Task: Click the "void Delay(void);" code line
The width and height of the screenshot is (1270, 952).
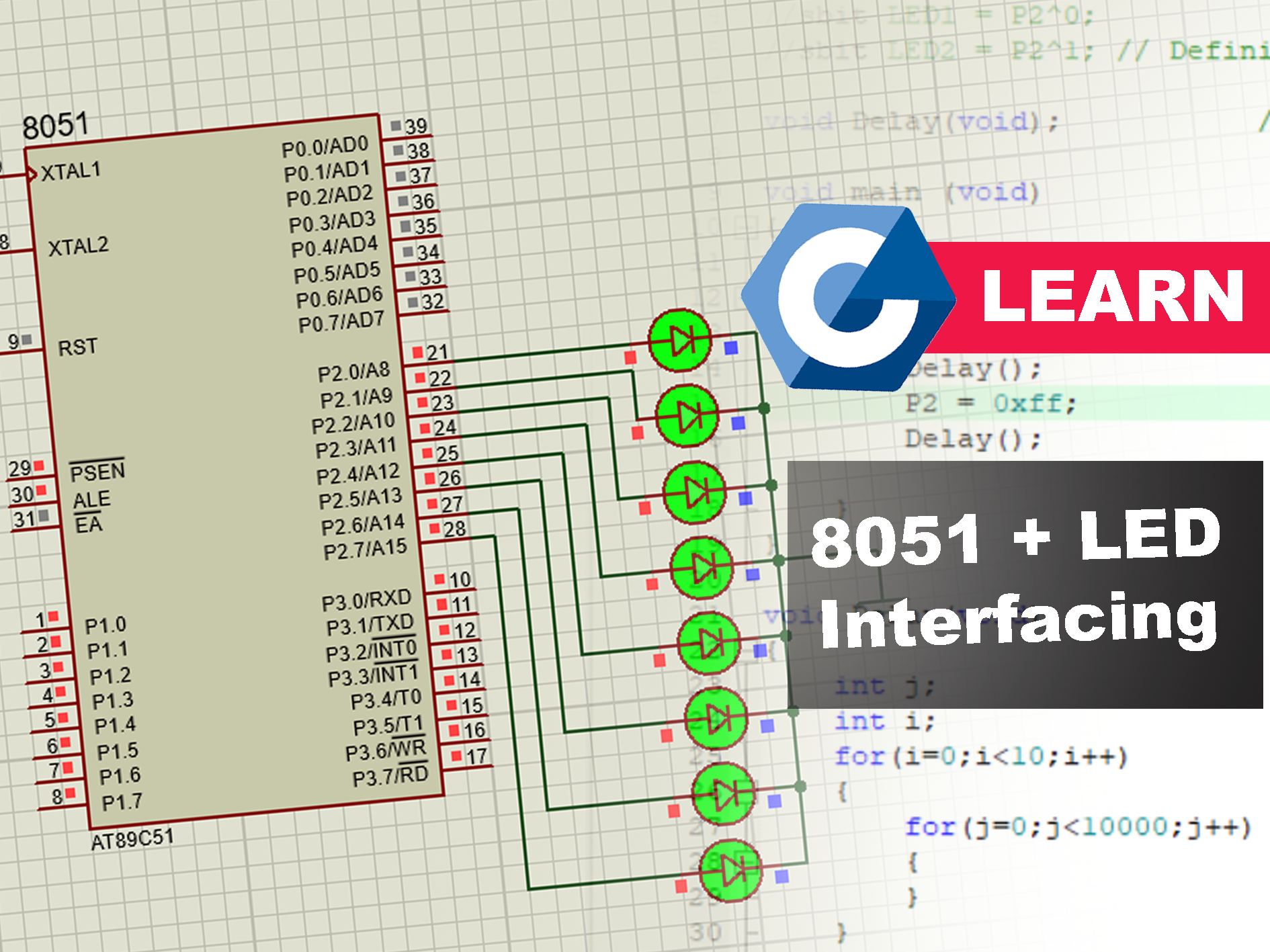Action: pos(911,122)
